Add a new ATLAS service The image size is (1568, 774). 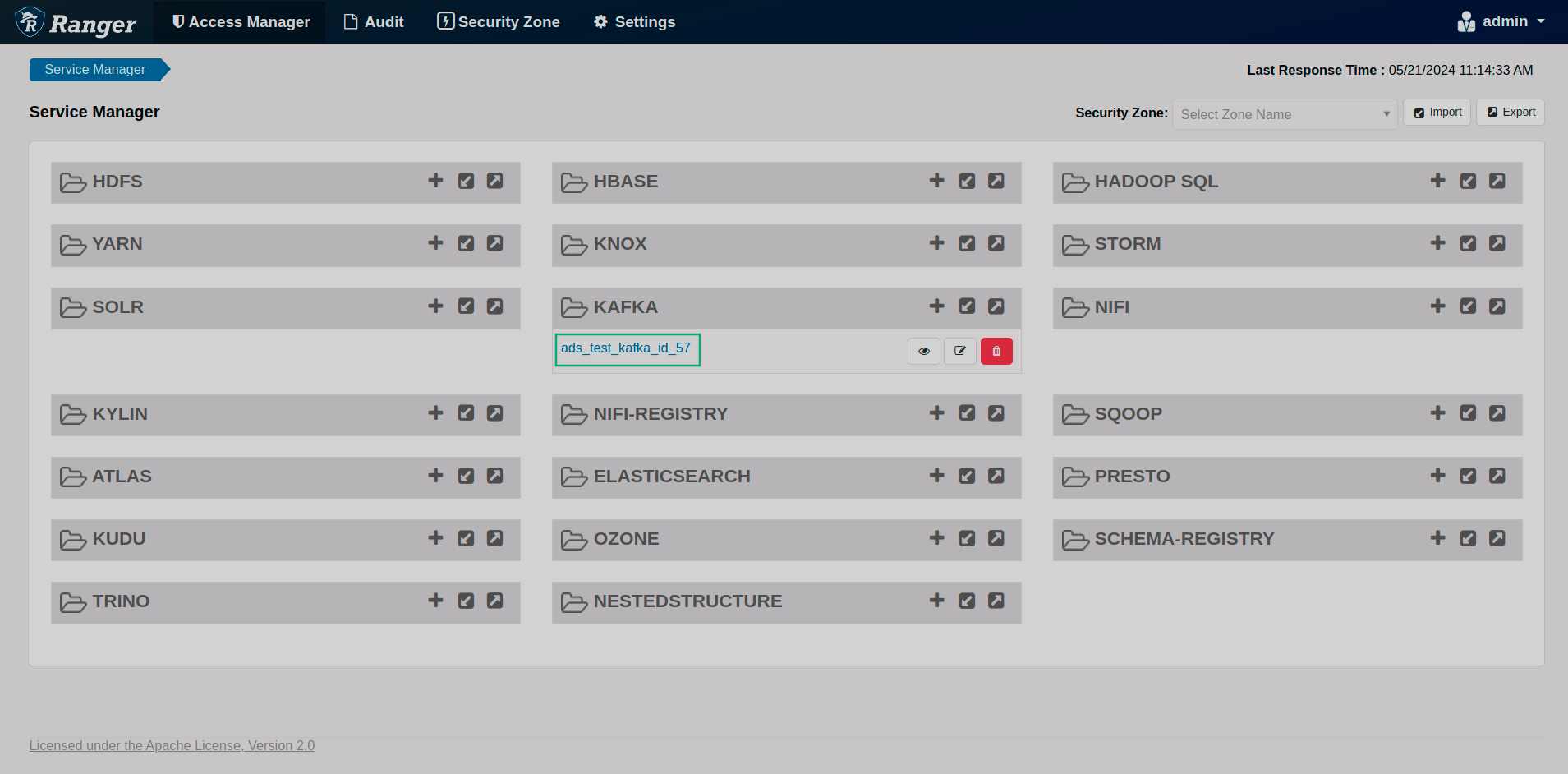[x=435, y=476]
